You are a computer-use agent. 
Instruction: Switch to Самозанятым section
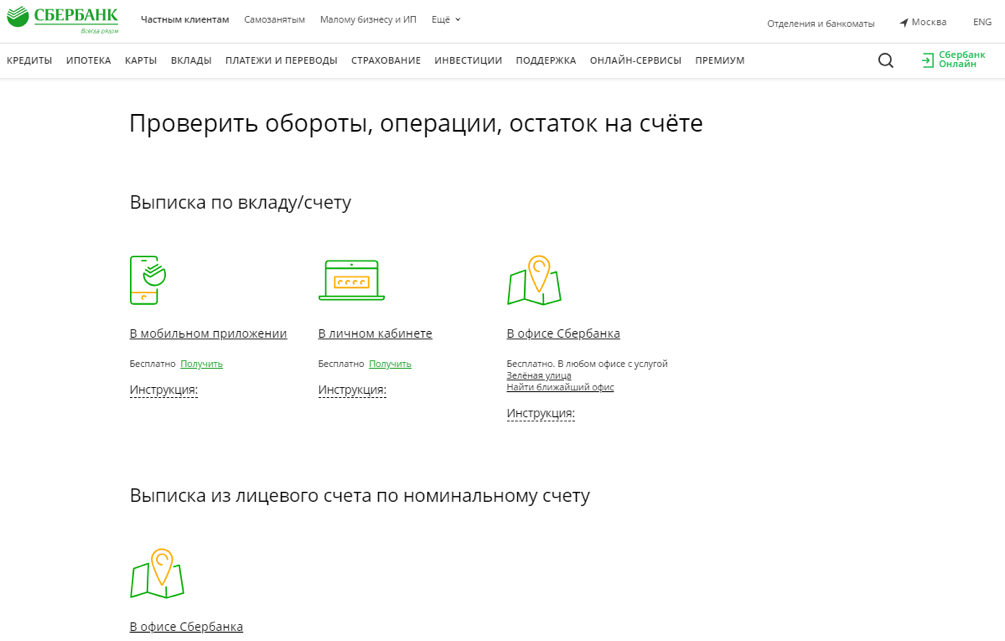coord(274,20)
